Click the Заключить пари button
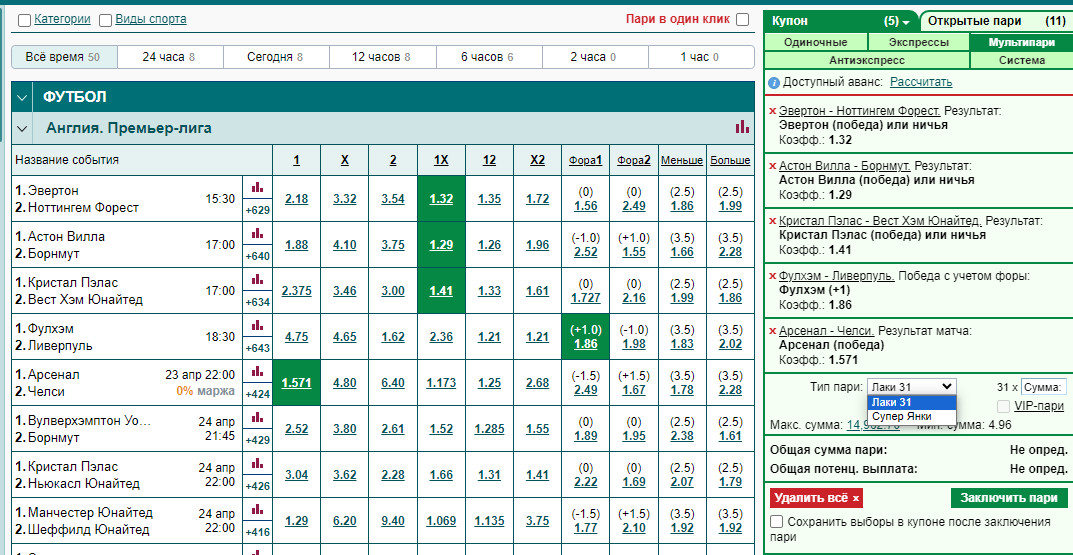 coord(1009,498)
